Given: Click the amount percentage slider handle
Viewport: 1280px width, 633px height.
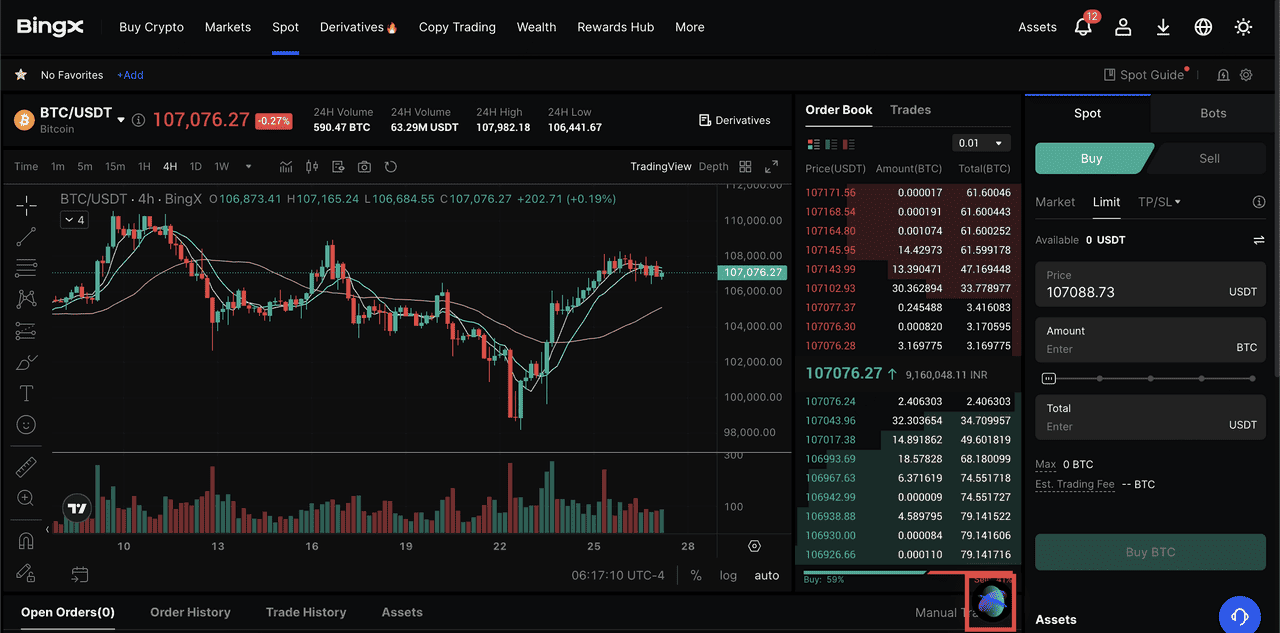Looking at the screenshot, I should click(1049, 378).
